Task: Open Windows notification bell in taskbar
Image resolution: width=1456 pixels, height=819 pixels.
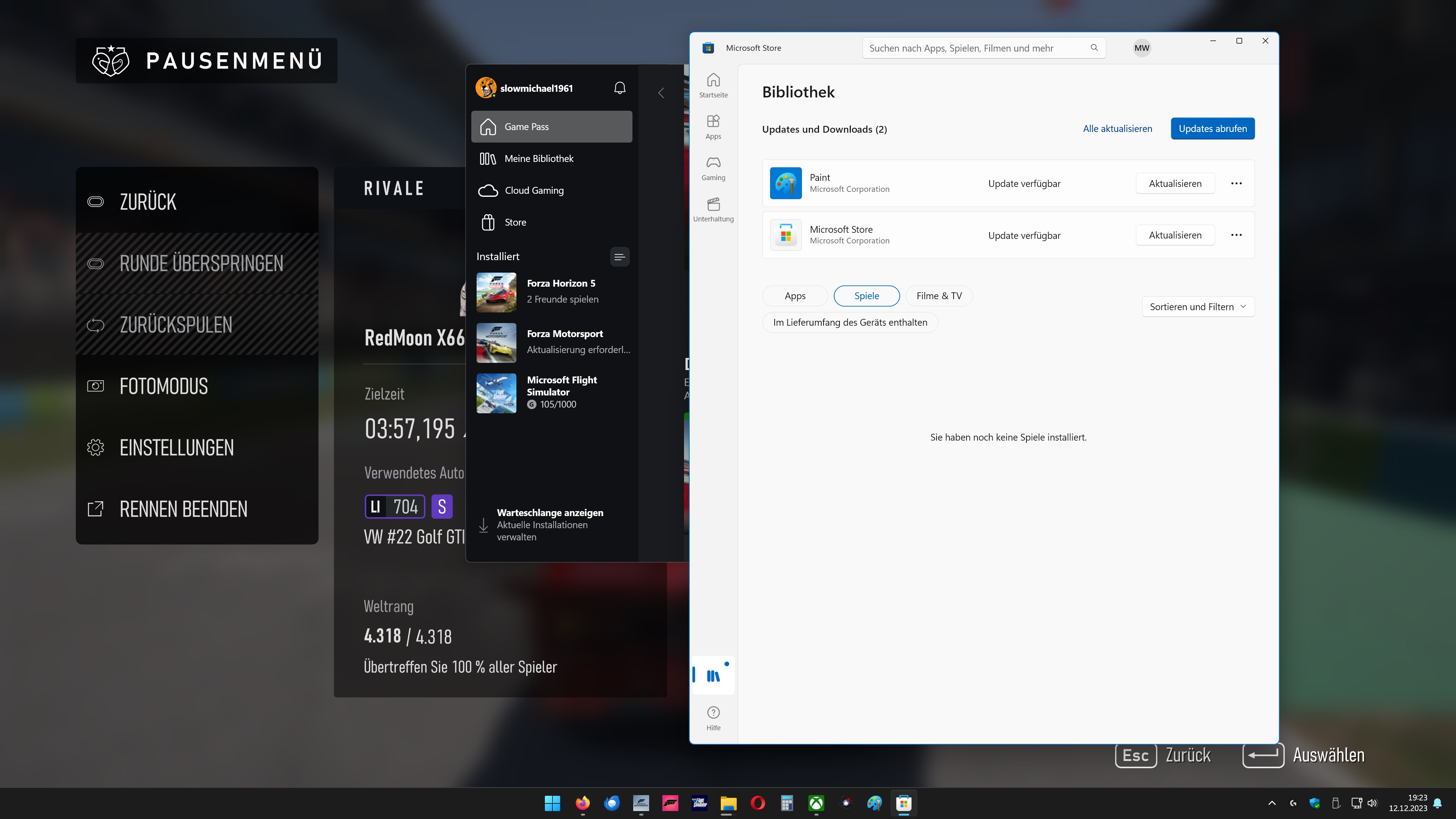Action: 1438,803
